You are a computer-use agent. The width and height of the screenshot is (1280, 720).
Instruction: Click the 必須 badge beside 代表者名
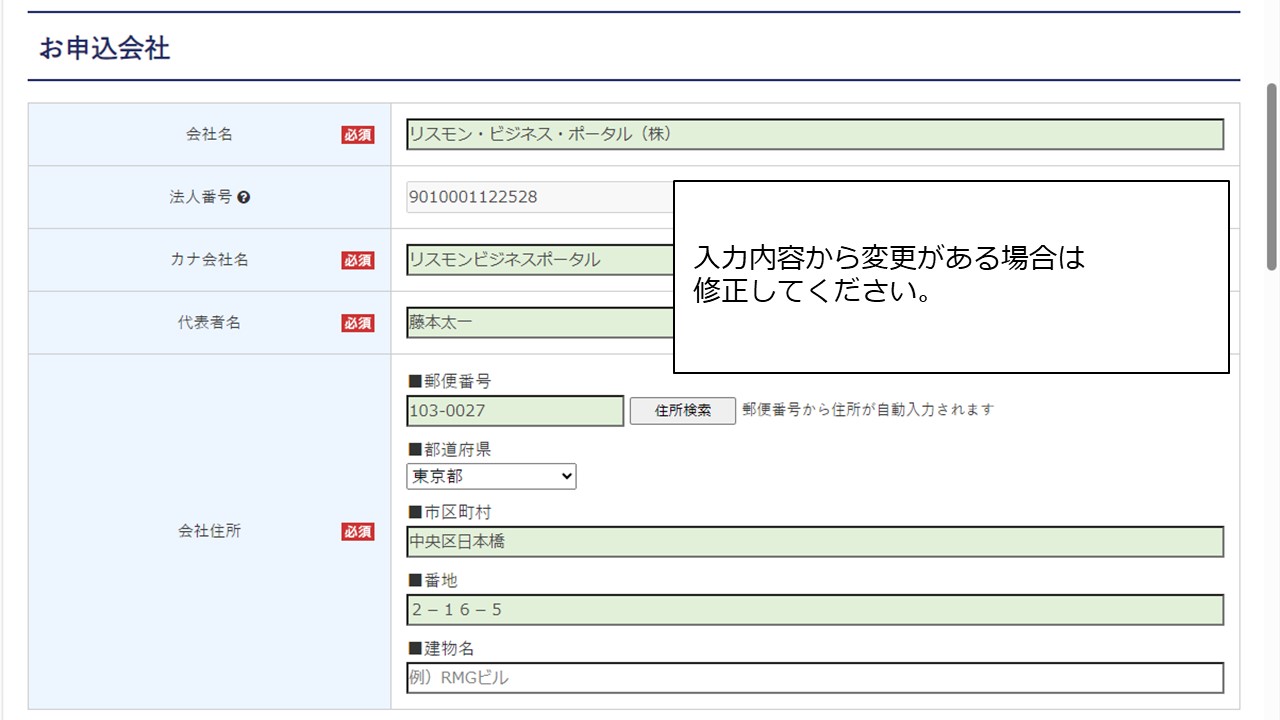tap(358, 323)
